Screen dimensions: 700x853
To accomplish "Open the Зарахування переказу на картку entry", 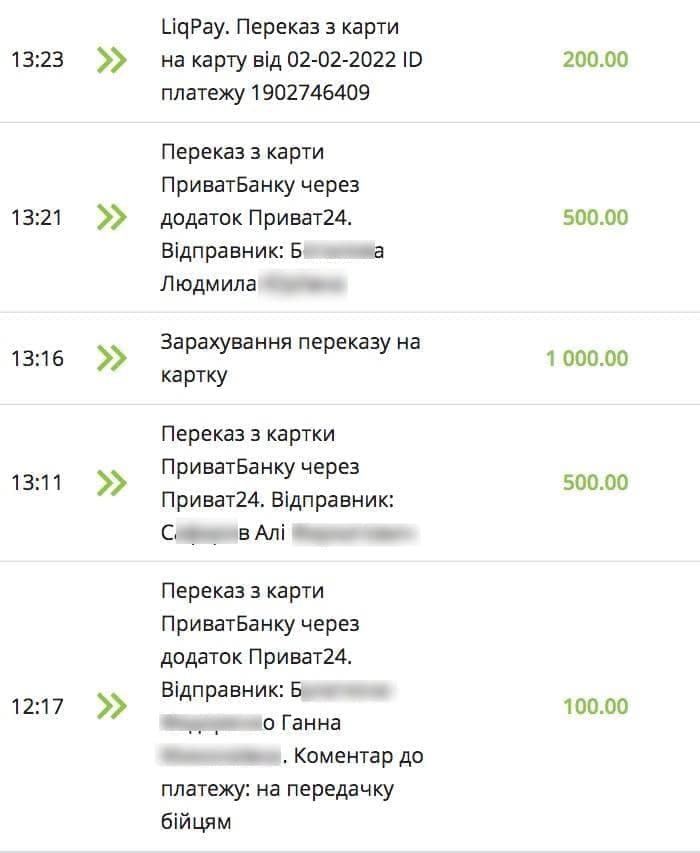I will (290, 358).
